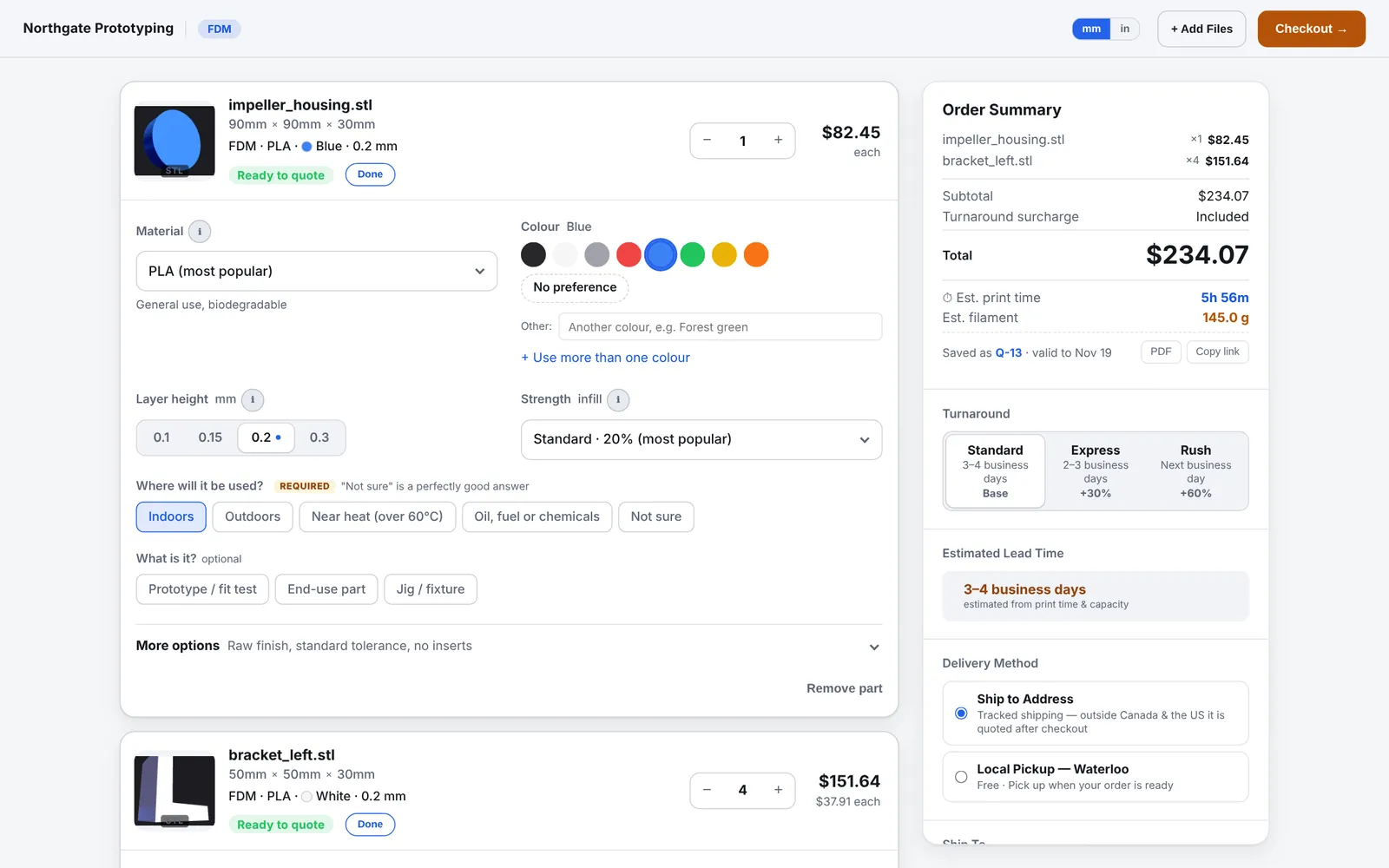Decrease impeller_housing.stl quantity with minus

(x=708, y=141)
